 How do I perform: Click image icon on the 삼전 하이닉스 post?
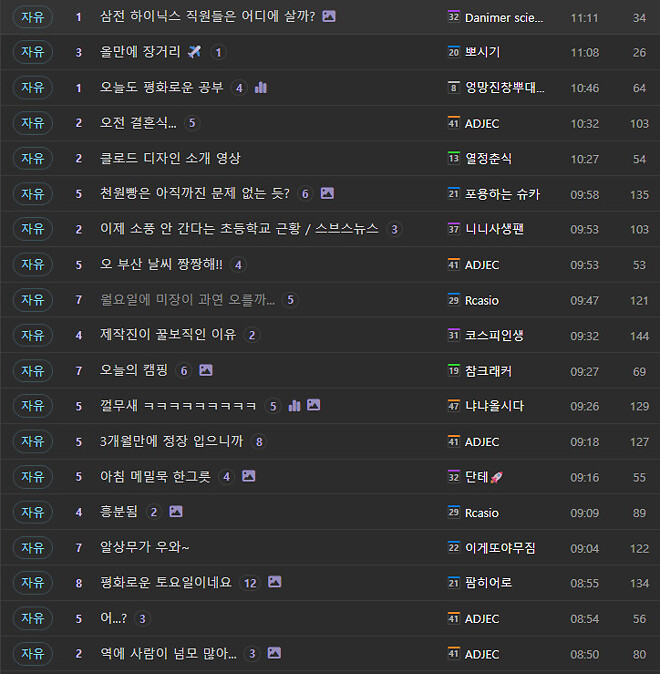(x=329, y=17)
